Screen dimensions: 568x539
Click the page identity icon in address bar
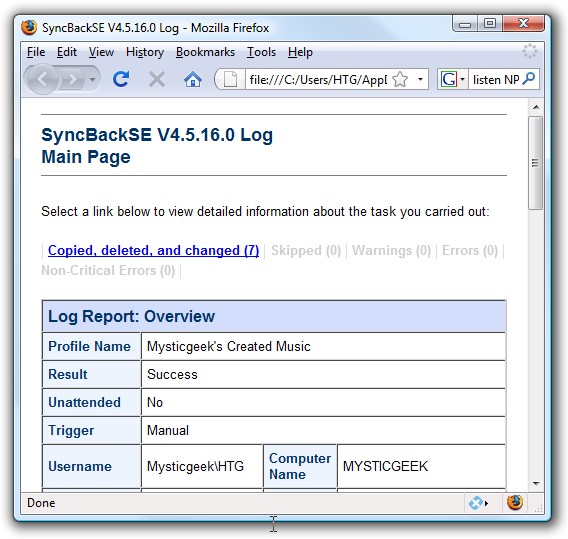[x=230, y=79]
